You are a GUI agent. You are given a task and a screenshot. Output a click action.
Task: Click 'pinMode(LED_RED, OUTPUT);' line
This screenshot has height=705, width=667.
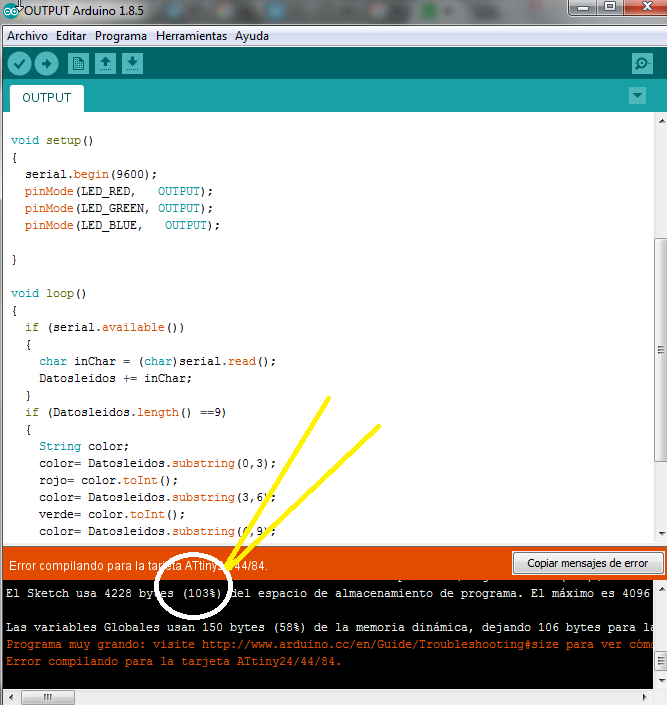tap(119, 192)
